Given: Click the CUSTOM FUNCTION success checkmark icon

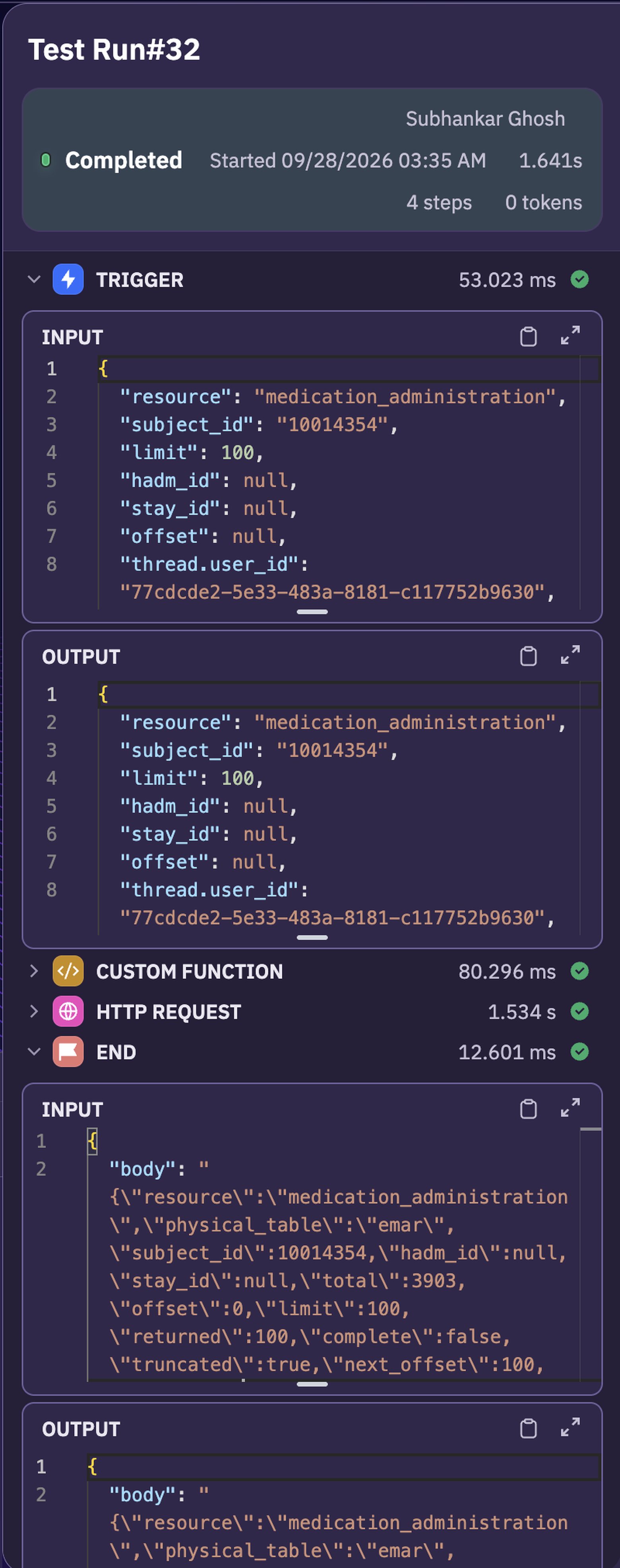Looking at the screenshot, I should pyautogui.click(x=580, y=971).
